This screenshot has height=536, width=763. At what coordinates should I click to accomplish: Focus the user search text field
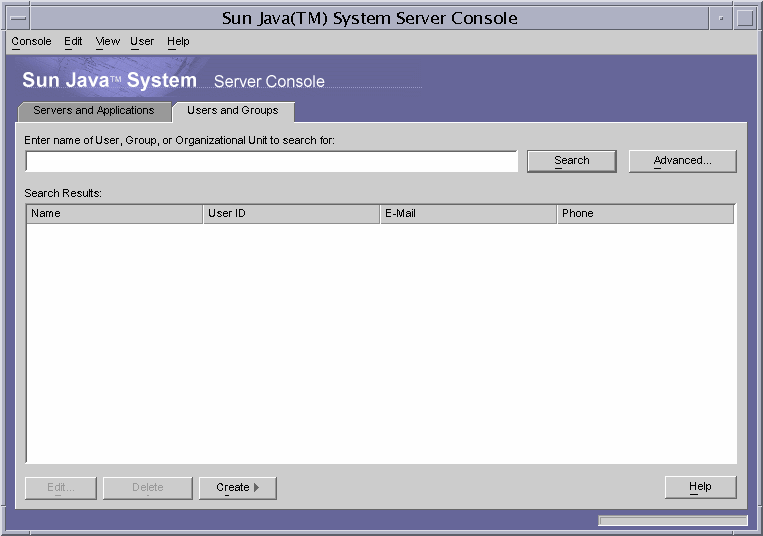(272, 161)
